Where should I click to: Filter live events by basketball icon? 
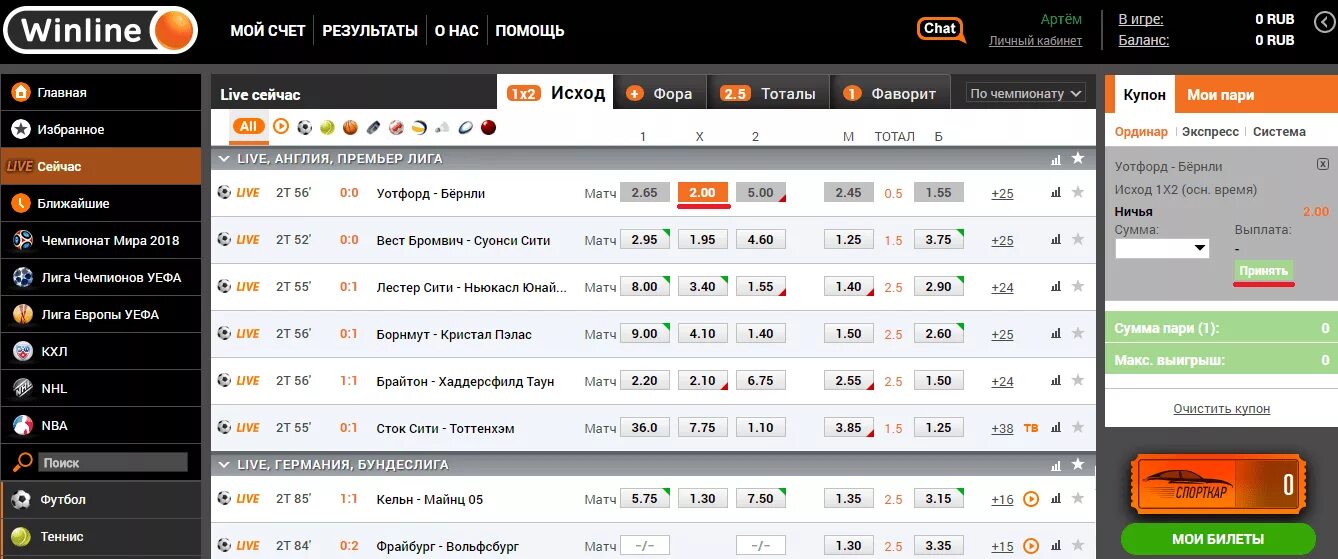click(x=350, y=127)
